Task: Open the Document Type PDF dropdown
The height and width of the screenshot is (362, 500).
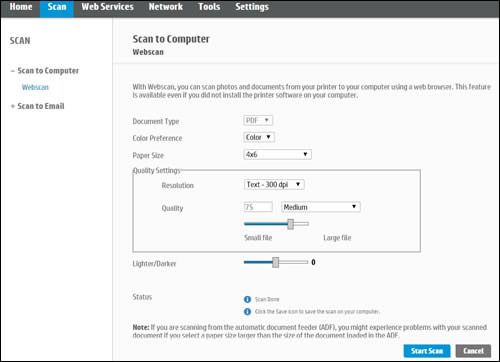Action: click(x=258, y=120)
